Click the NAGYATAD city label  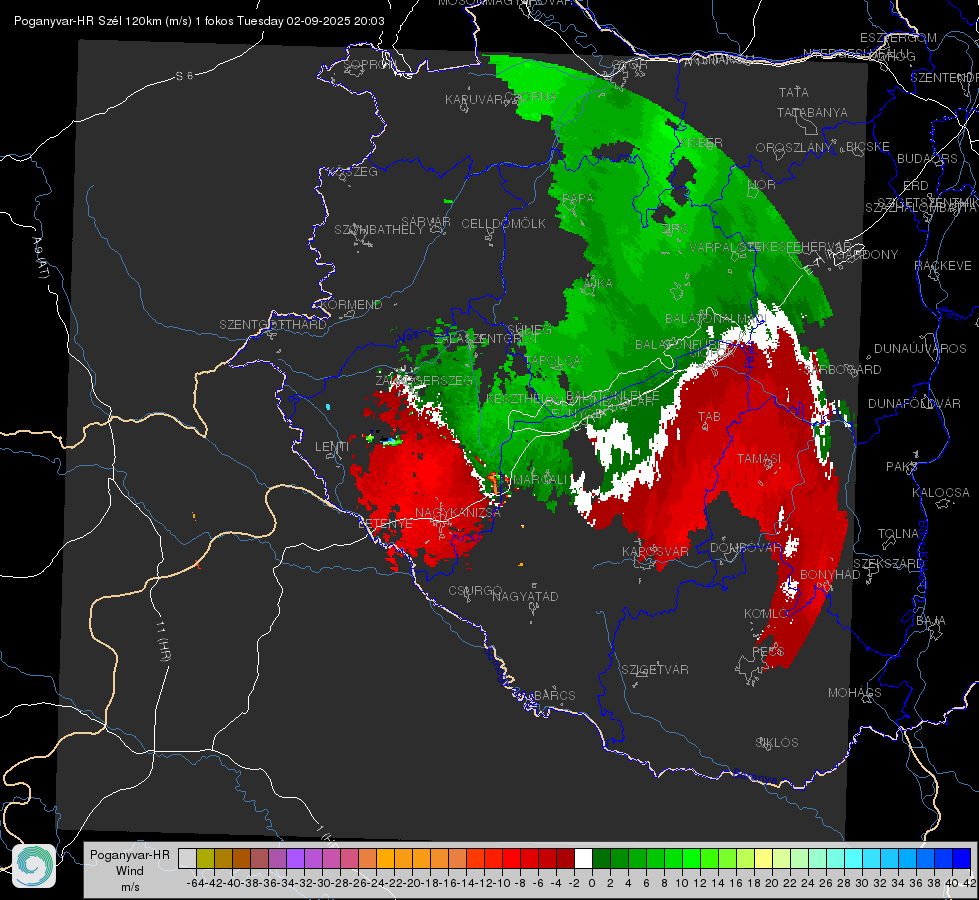click(x=525, y=596)
